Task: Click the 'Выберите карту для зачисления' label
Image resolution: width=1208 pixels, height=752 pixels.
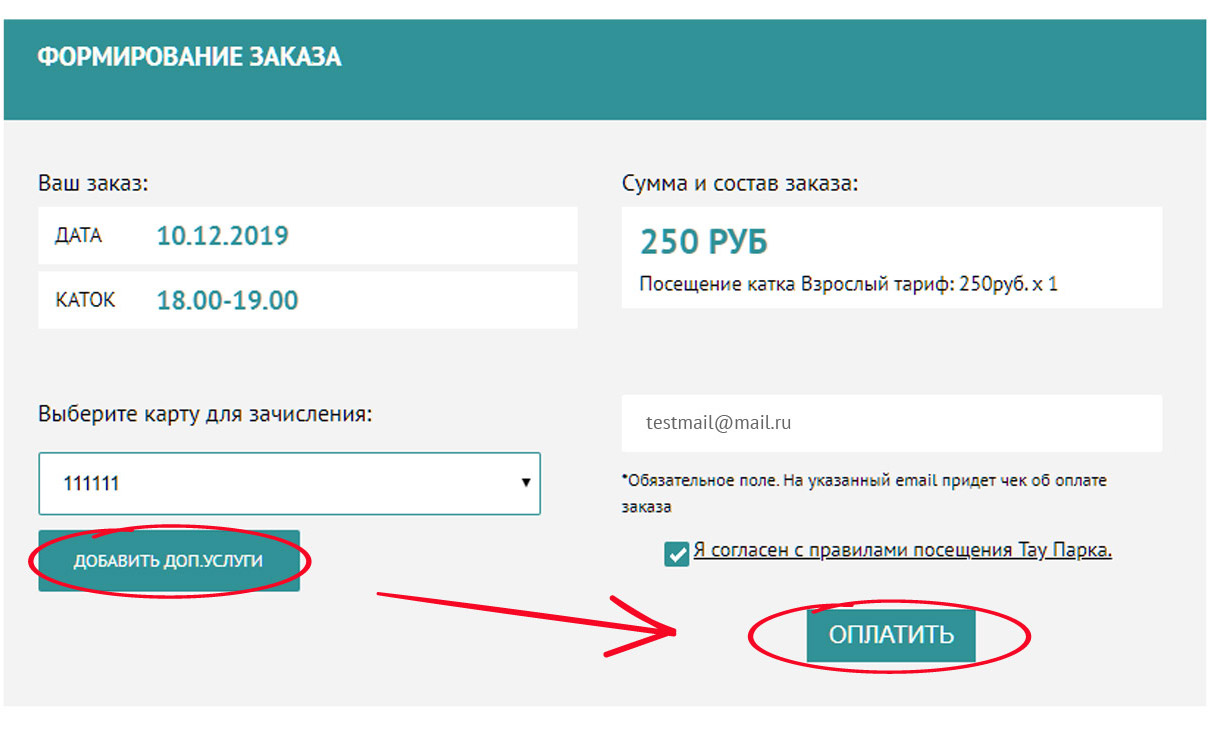Action: pyautogui.click(x=205, y=414)
